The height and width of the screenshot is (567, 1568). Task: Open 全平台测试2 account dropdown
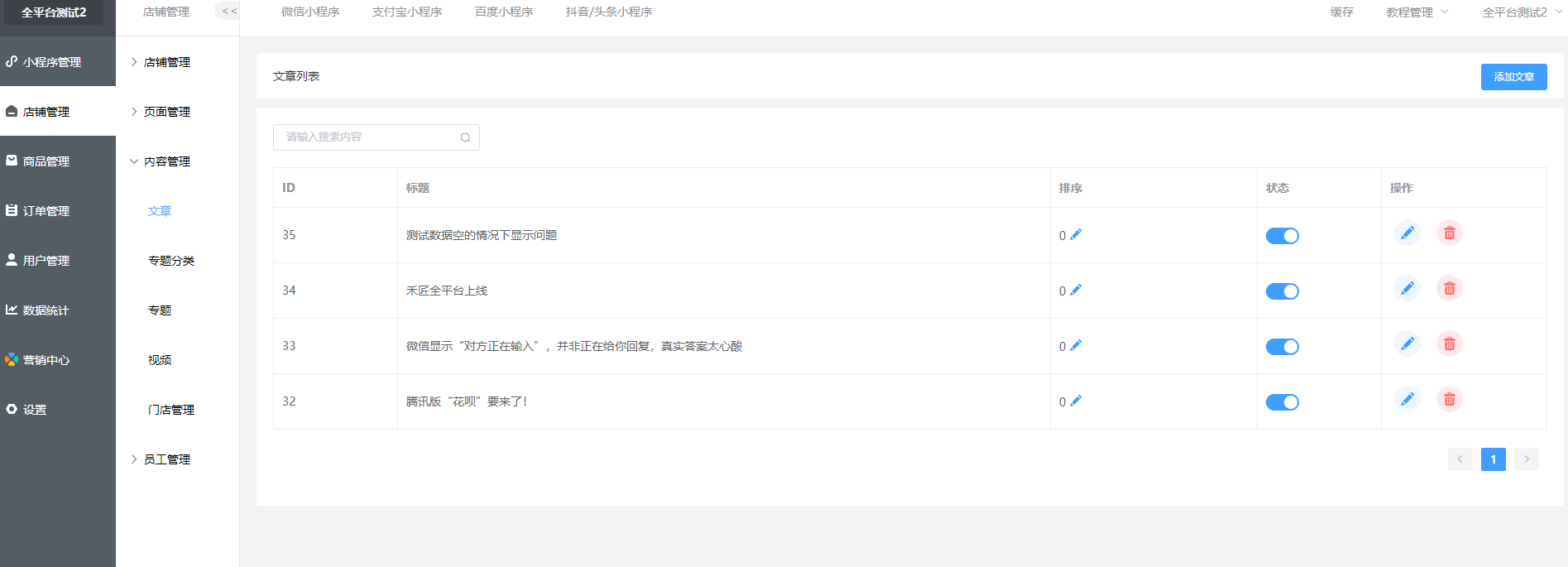coord(1521,12)
